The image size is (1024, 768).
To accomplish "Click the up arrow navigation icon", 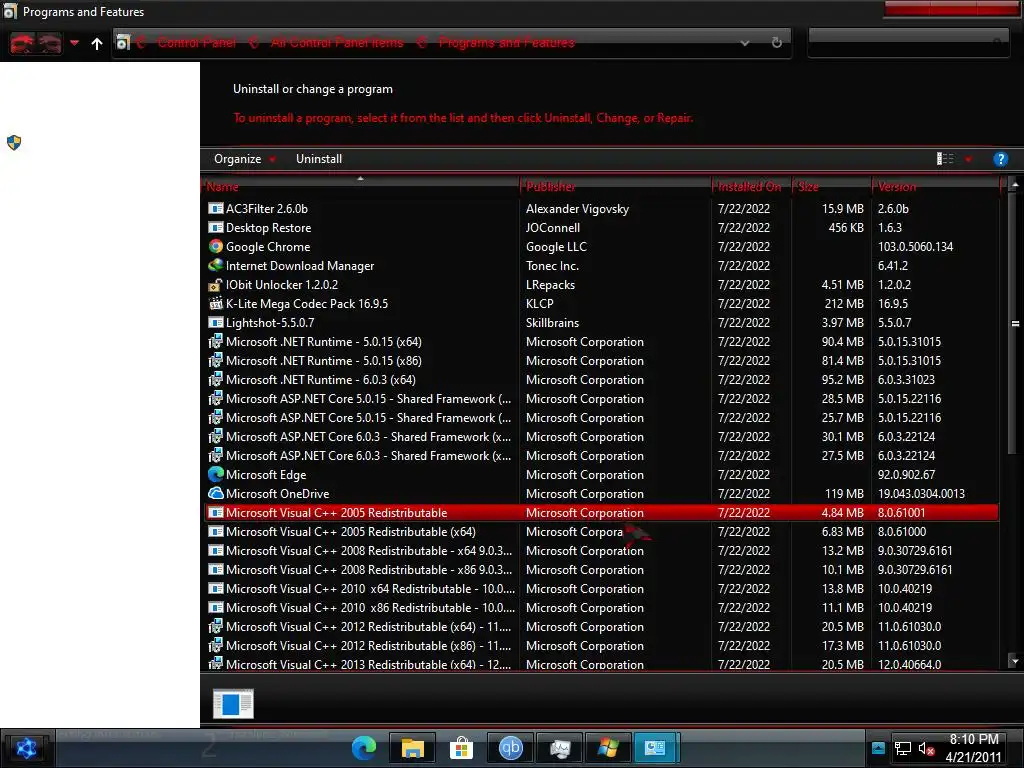I will (x=97, y=44).
